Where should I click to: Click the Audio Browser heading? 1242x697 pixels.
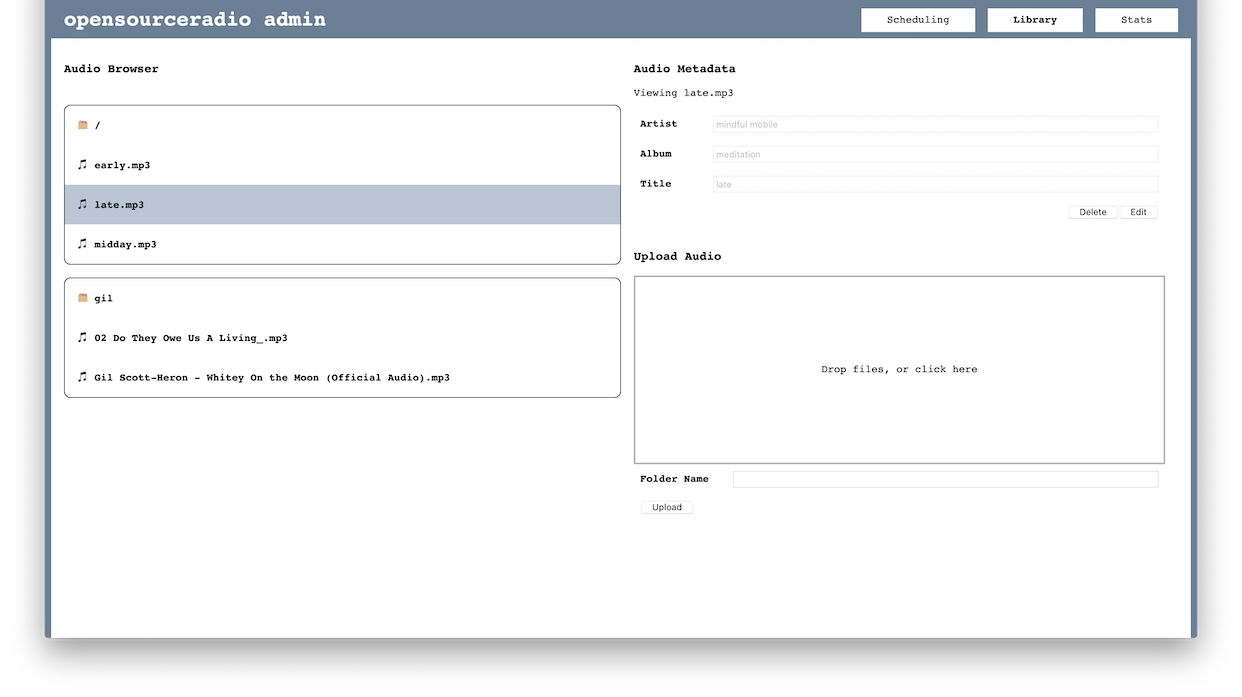click(x=111, y=69)
